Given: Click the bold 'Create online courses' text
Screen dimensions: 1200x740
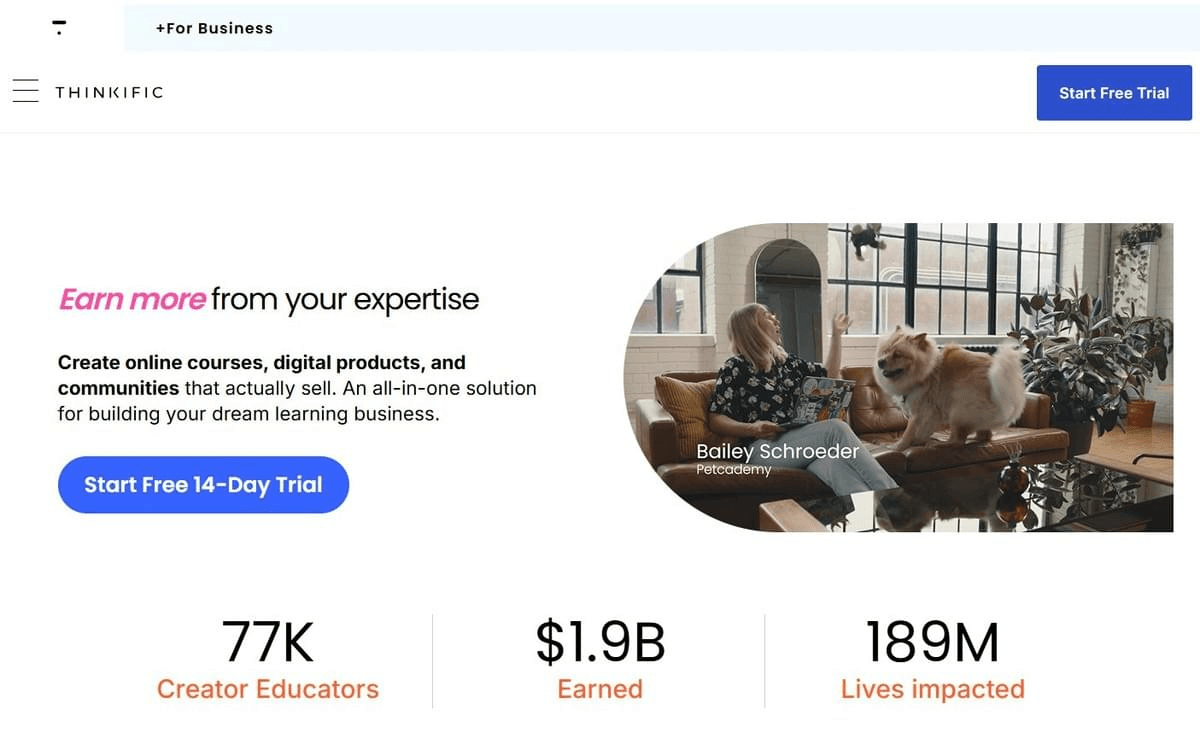Looking at the screenshot, I should [261, 362].
